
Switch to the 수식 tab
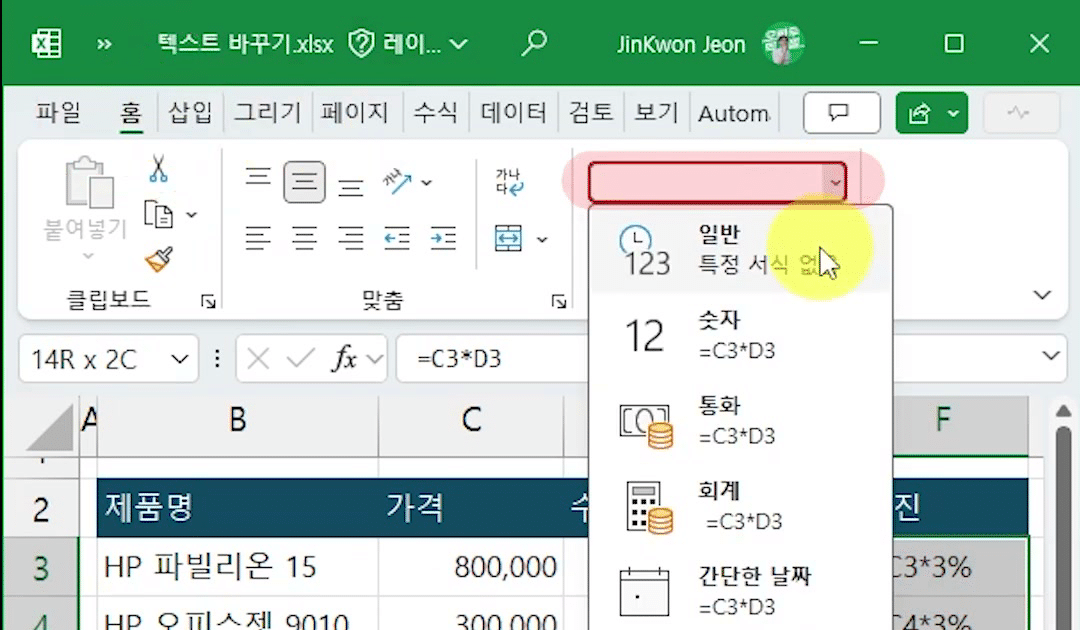(x=435, y=112)
